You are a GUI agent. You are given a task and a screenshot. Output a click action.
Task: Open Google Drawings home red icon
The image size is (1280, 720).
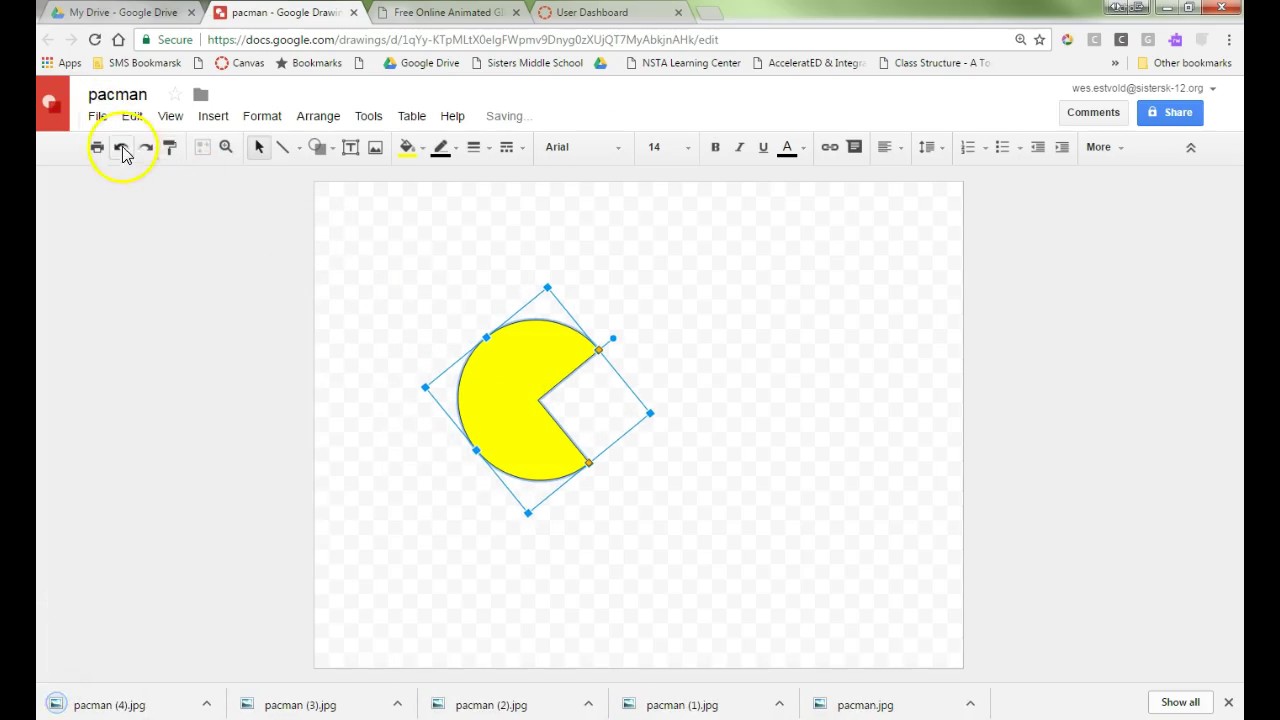pos(53,103)
